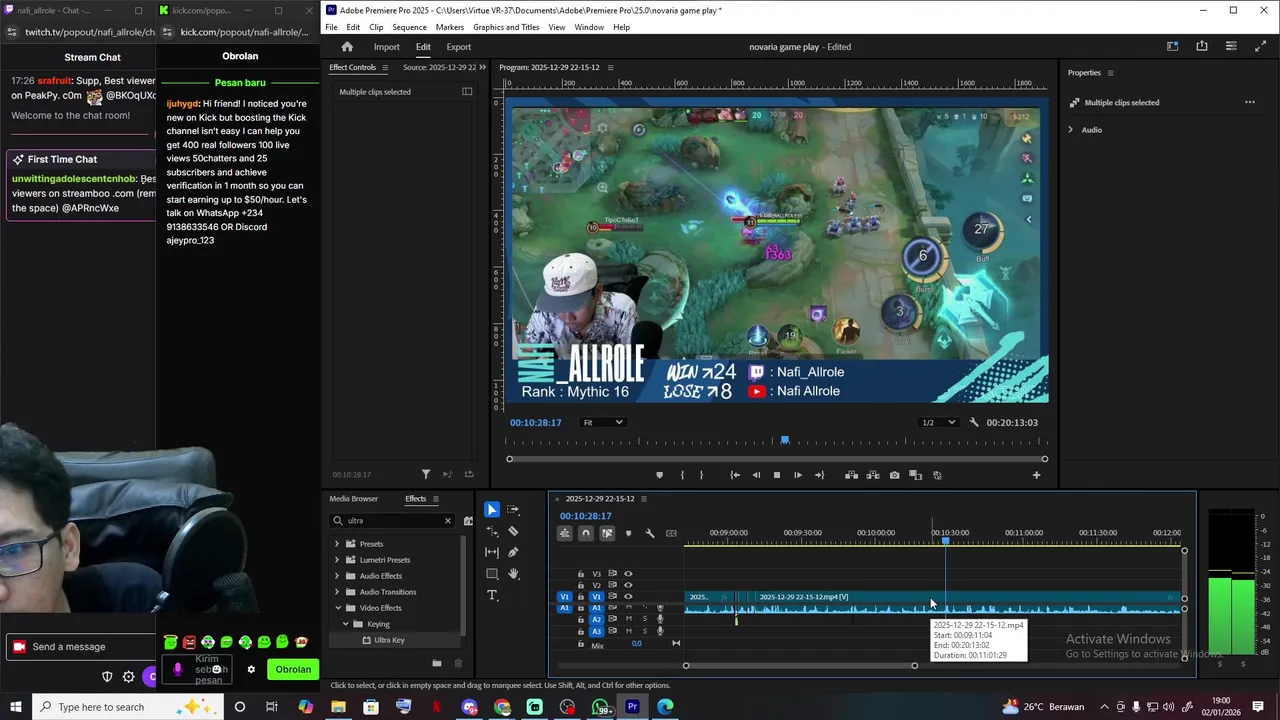The width and height of the screenshot is (1280, 720).
Task: Collapse the Keying folder
Action: coord(346,624)
